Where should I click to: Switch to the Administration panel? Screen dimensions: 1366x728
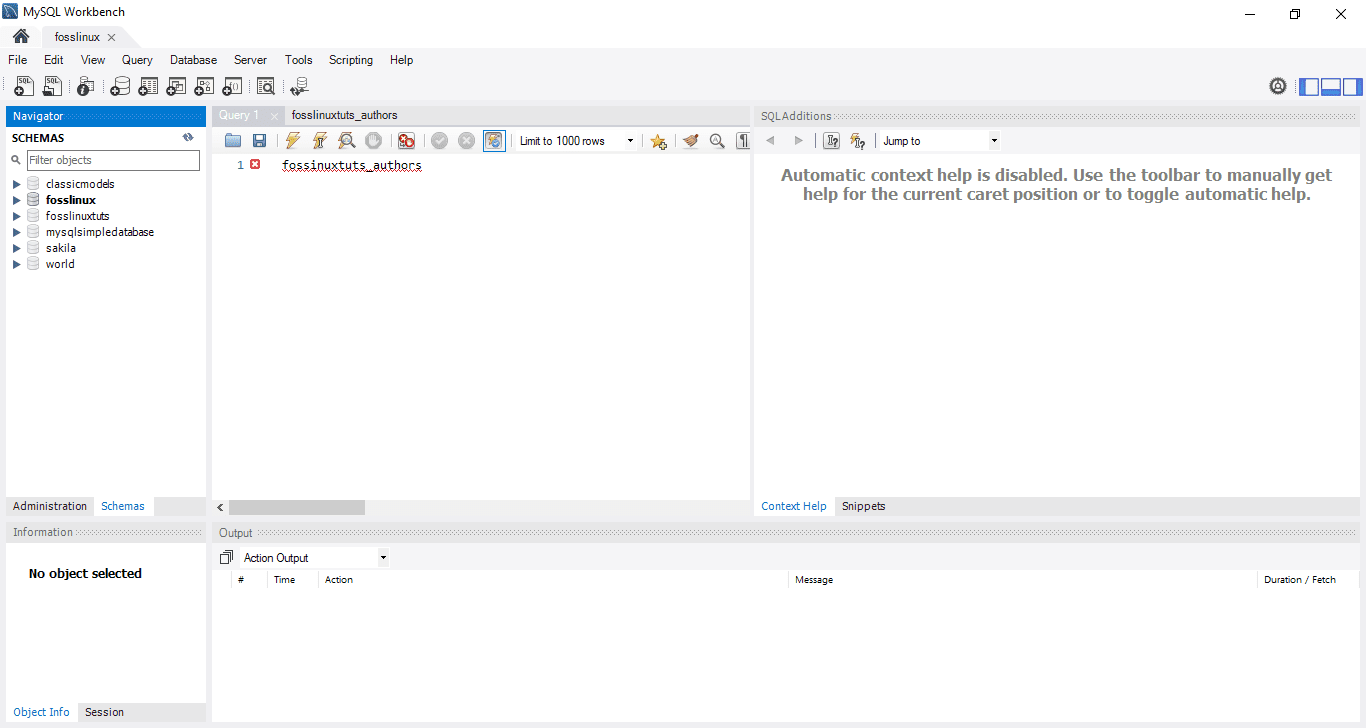tap(49, 506)
